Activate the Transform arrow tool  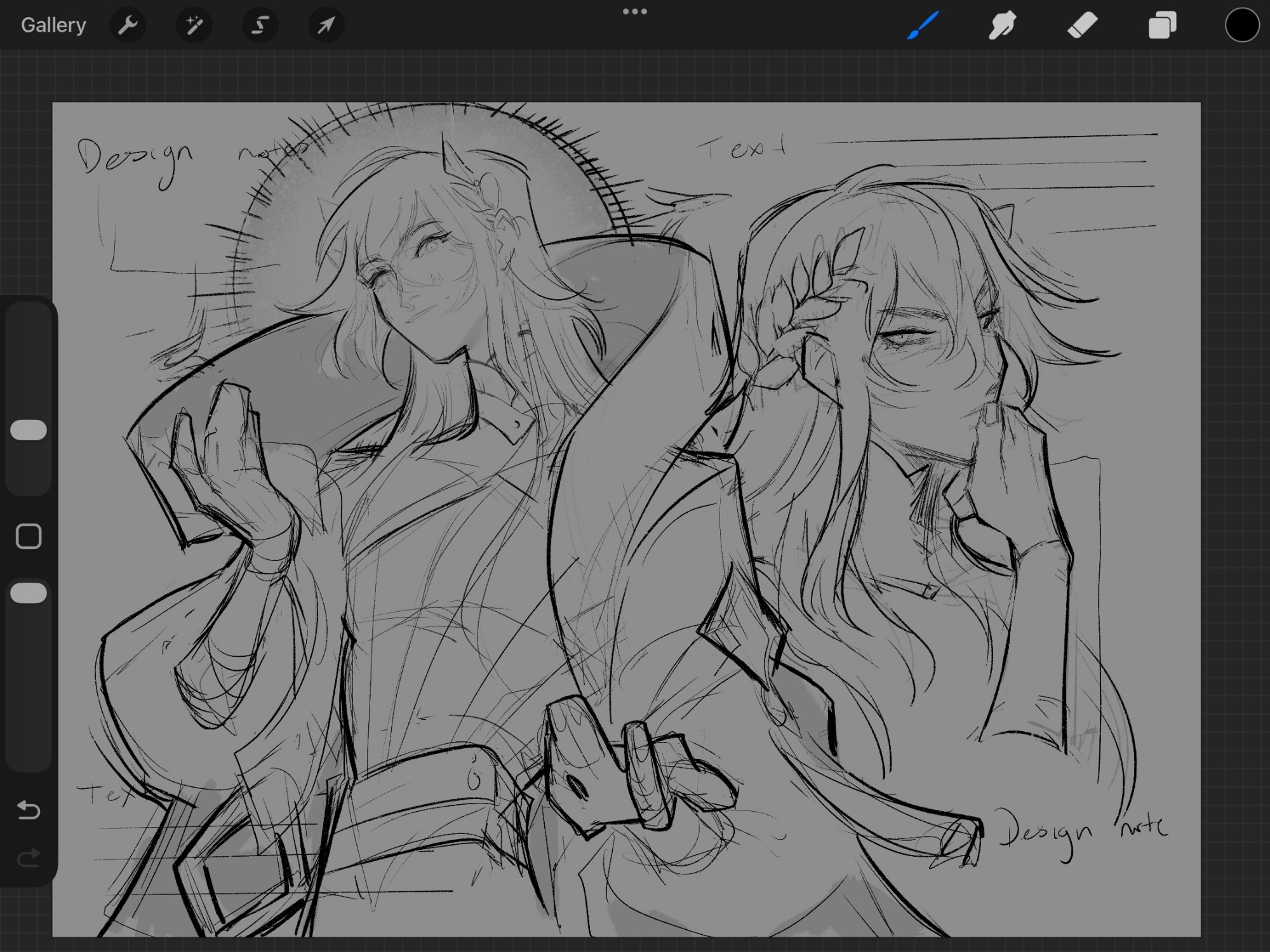pos(326,25)
